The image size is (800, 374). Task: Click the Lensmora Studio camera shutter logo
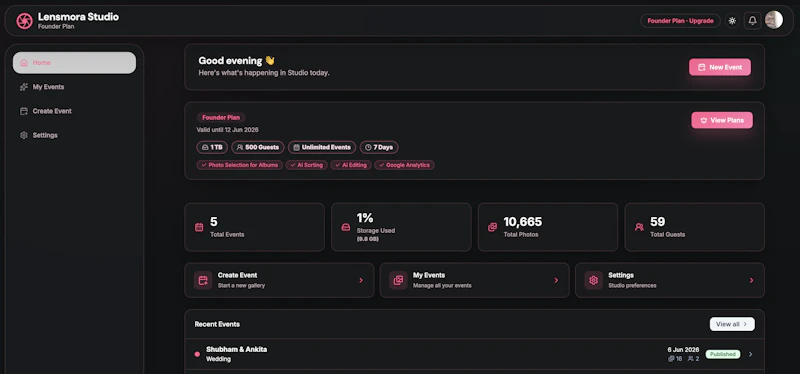[24, 20]
